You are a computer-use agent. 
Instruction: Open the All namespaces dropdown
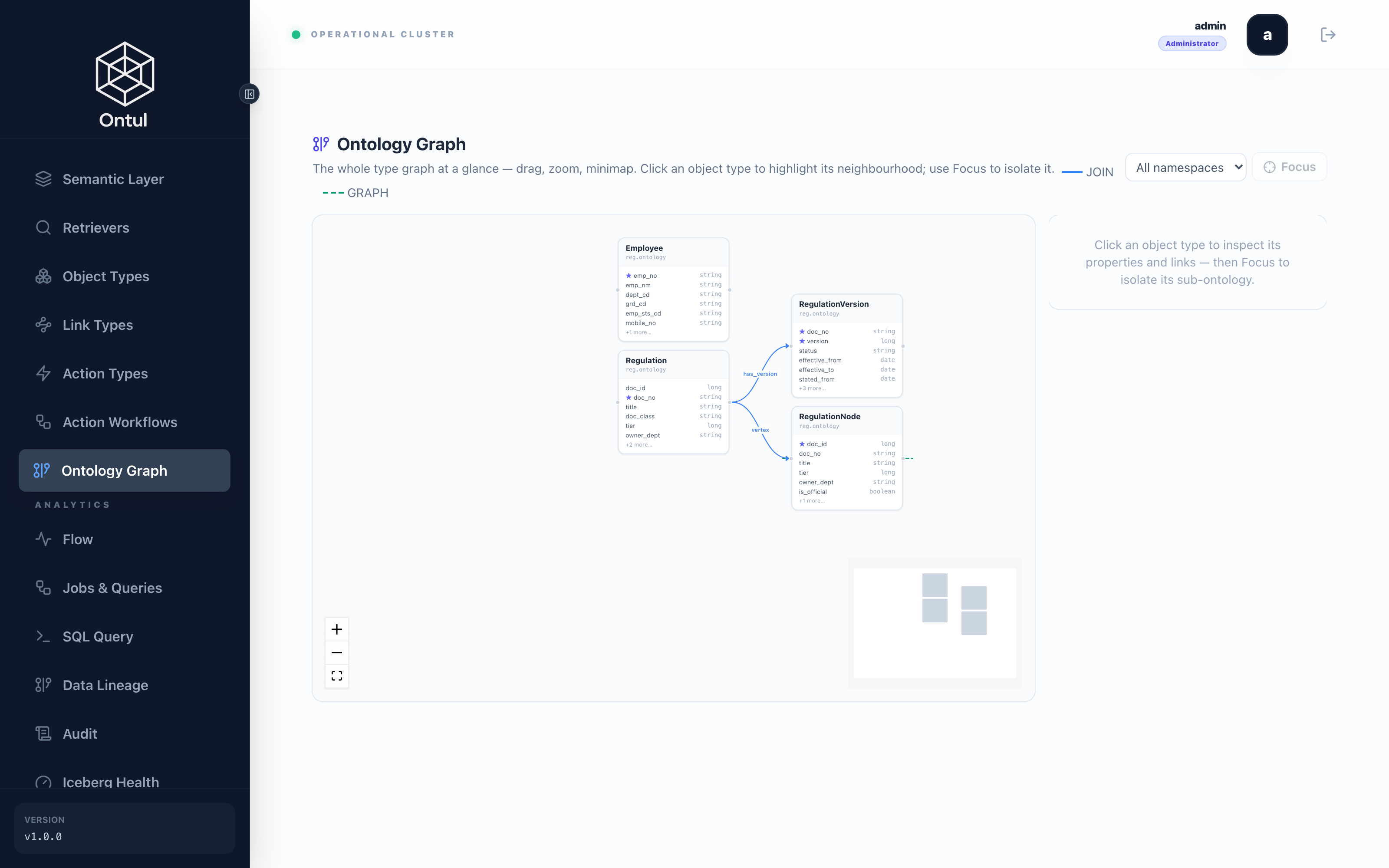tap(1185, 167)
